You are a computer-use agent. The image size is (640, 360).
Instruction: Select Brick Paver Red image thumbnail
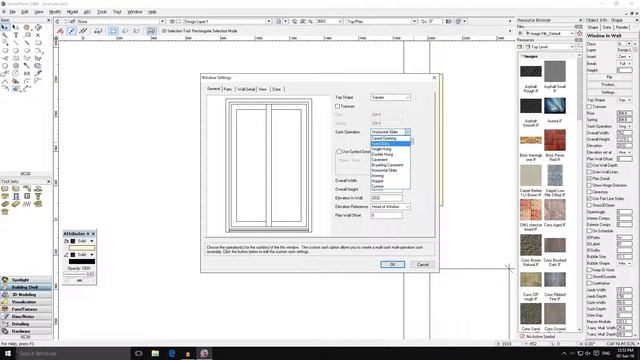click(x=555, y=140)
